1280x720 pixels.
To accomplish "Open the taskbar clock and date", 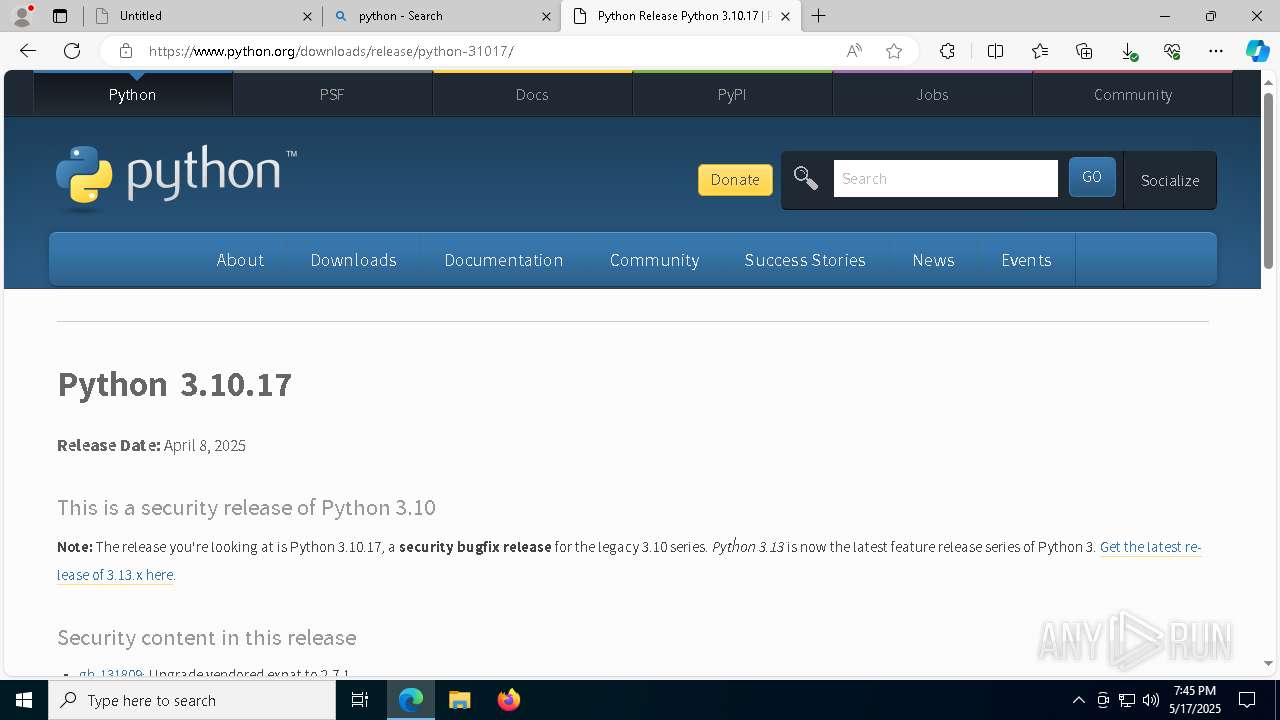I will (1195, 700).
